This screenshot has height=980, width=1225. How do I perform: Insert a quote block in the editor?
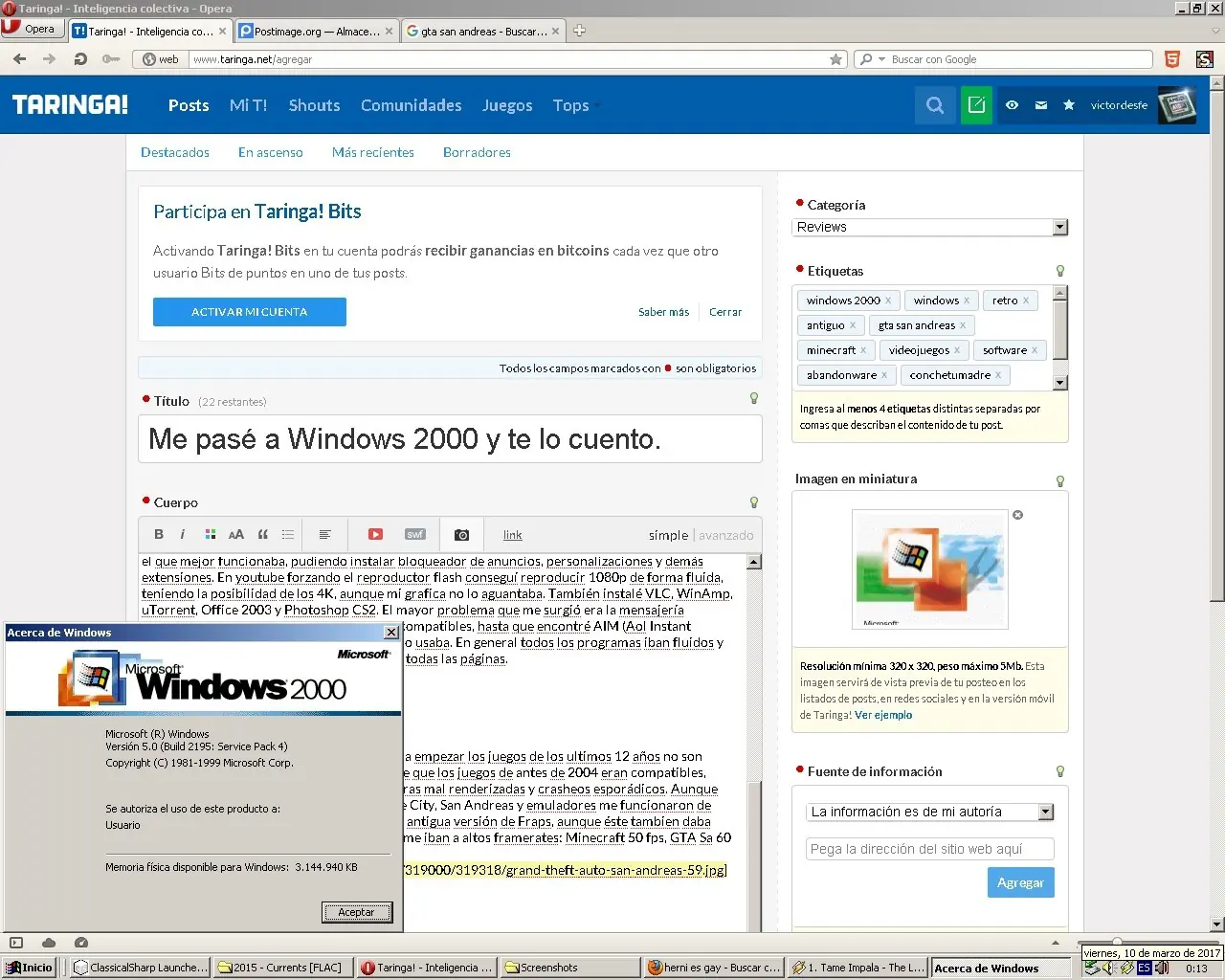click(x=262, y=535)
